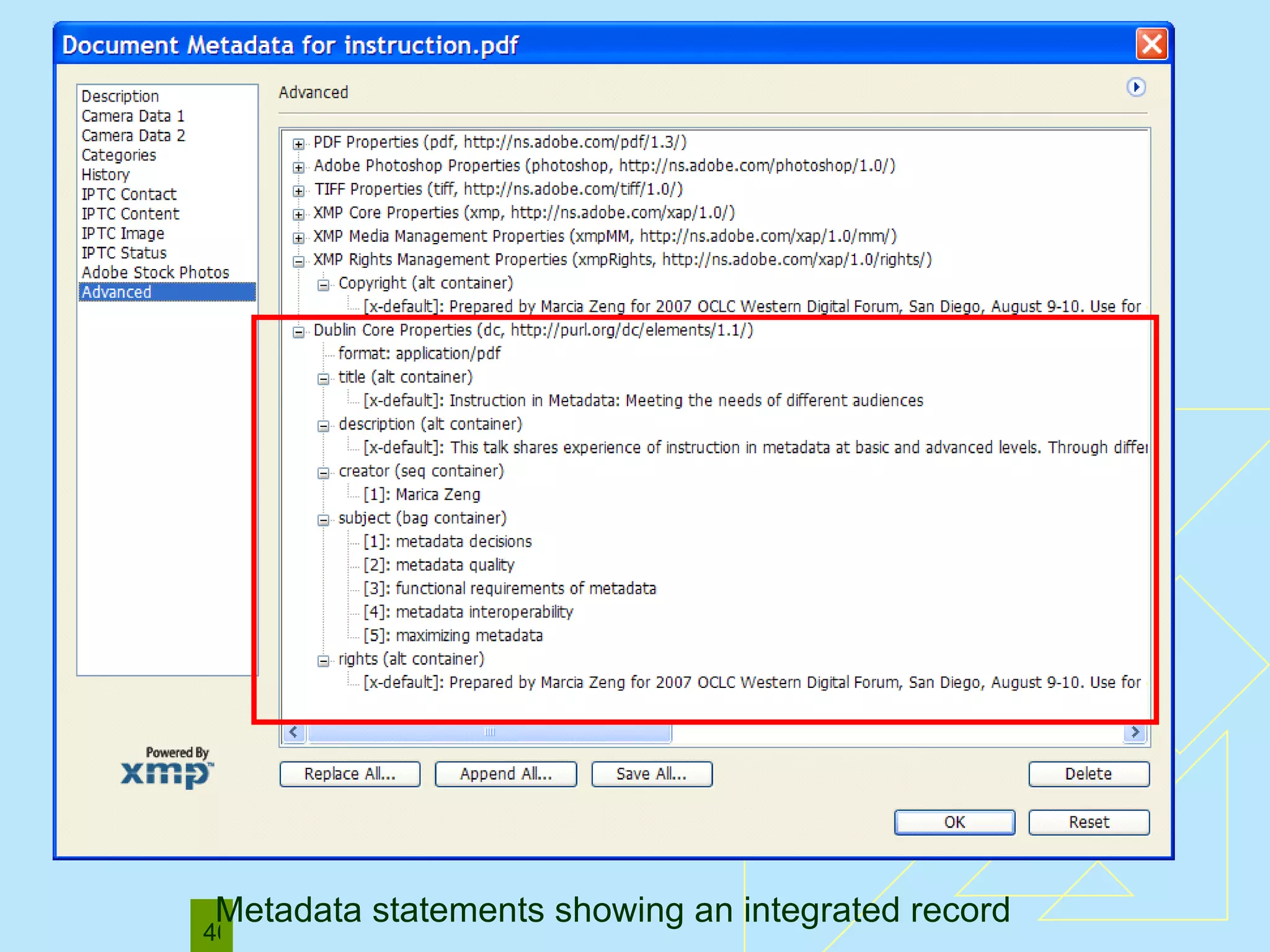Select 'format: application/pdf' row
This screenshot has width=1270, height=952.
(419, 354)
